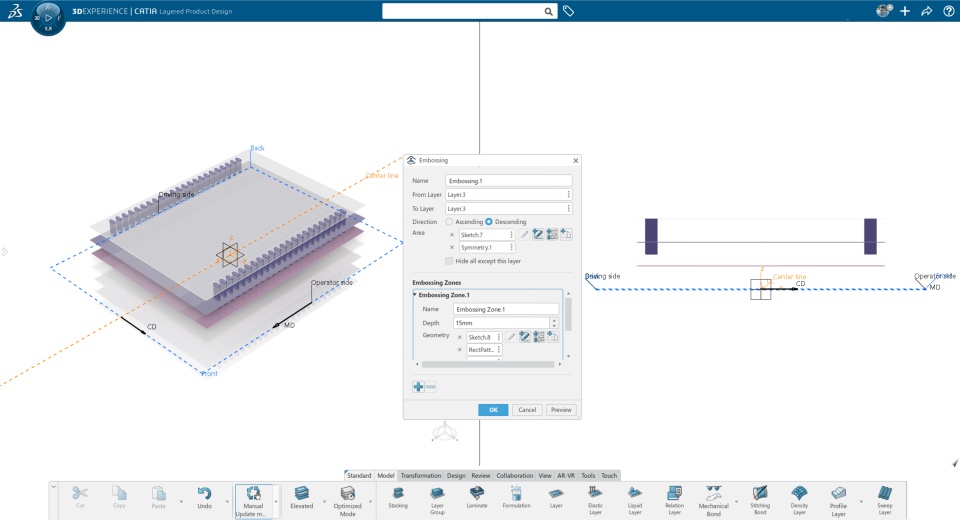Switch to the Model tab
The height and width of the screenshot is (520, 960).
click(386, 475)
